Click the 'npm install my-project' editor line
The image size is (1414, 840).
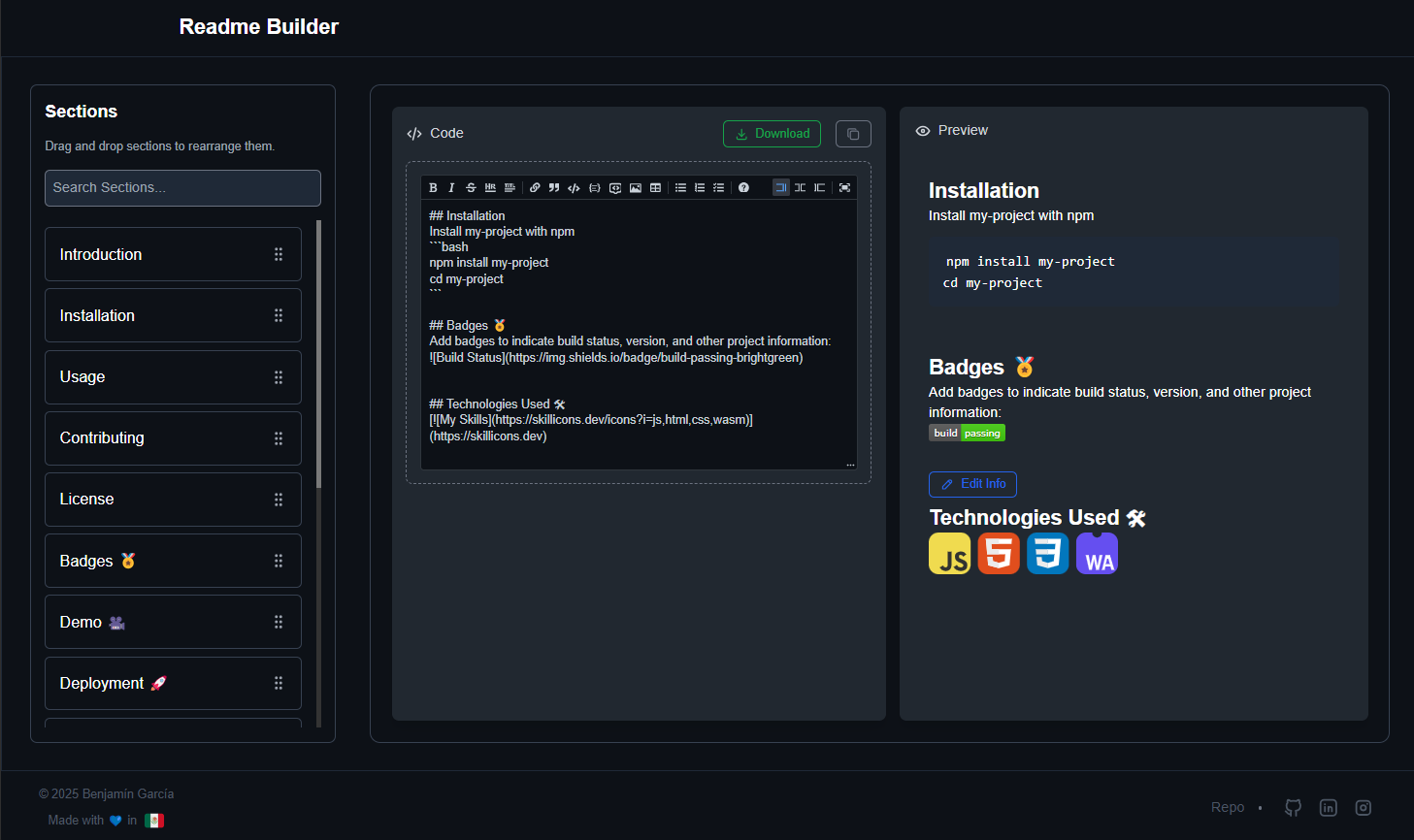pos(489,263)
